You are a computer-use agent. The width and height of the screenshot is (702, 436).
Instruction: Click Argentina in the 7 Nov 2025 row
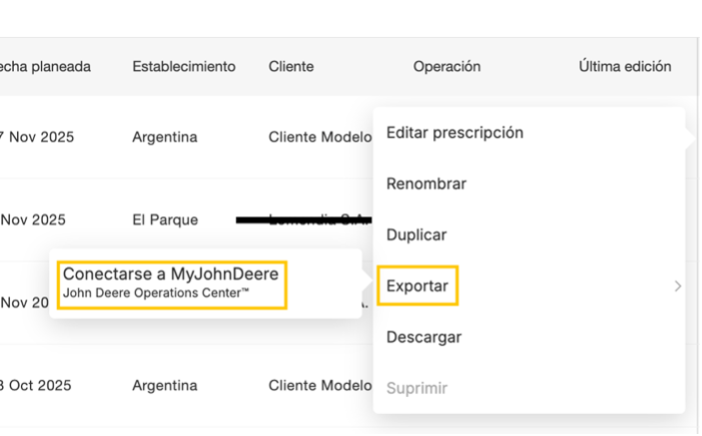point(165,137)
